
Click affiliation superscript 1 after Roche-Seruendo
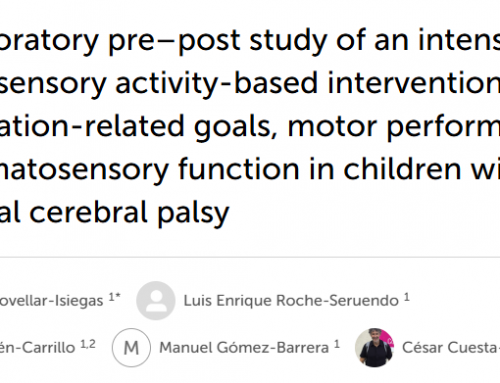[407, 297]
